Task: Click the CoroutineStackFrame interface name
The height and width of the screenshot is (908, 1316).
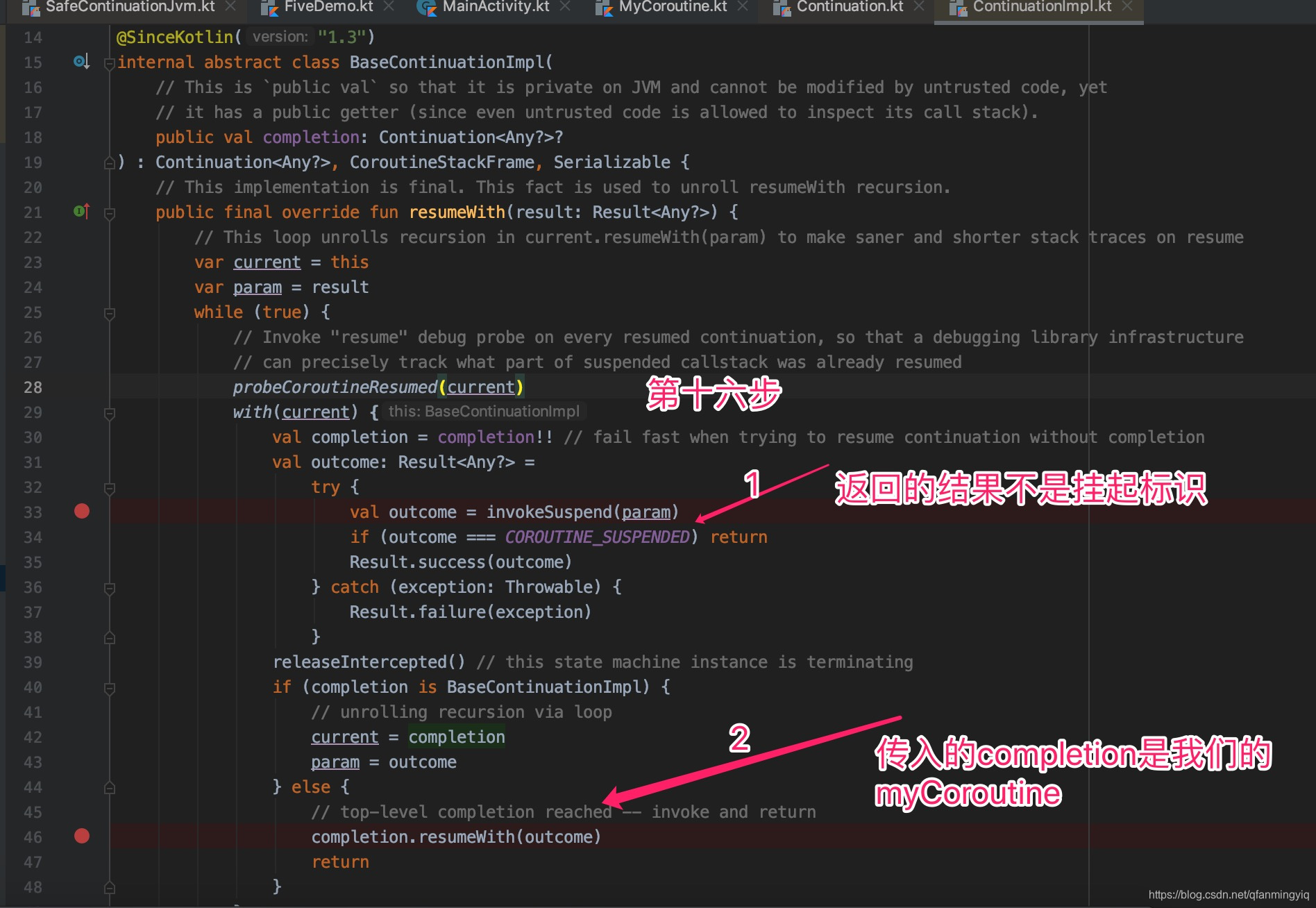Action: click(x=441, y=162)
